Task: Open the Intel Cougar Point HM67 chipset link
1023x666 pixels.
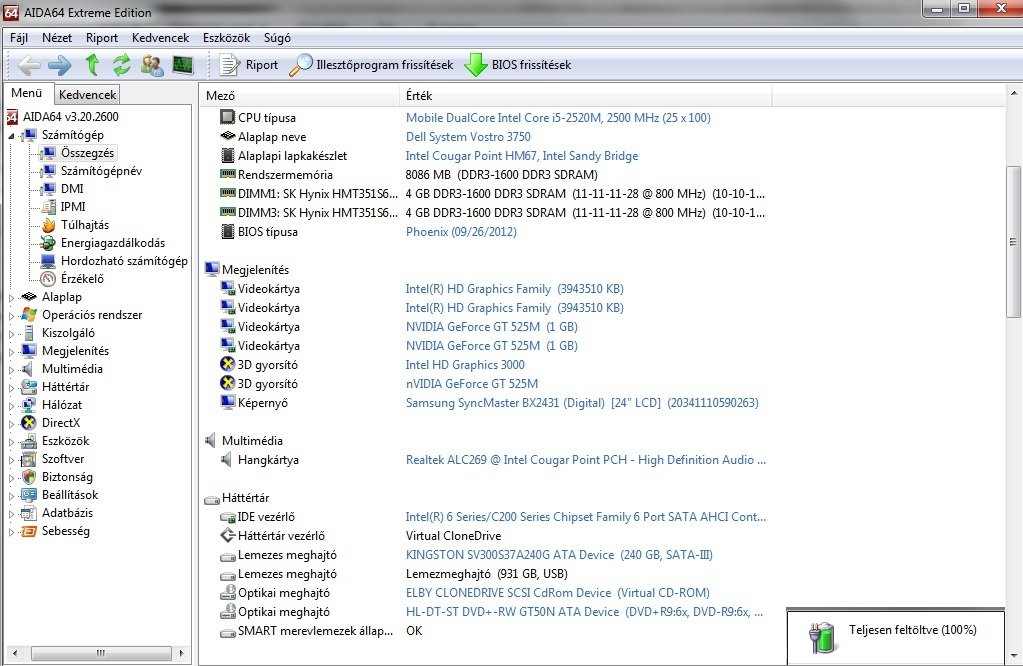Action: point(521,156)
